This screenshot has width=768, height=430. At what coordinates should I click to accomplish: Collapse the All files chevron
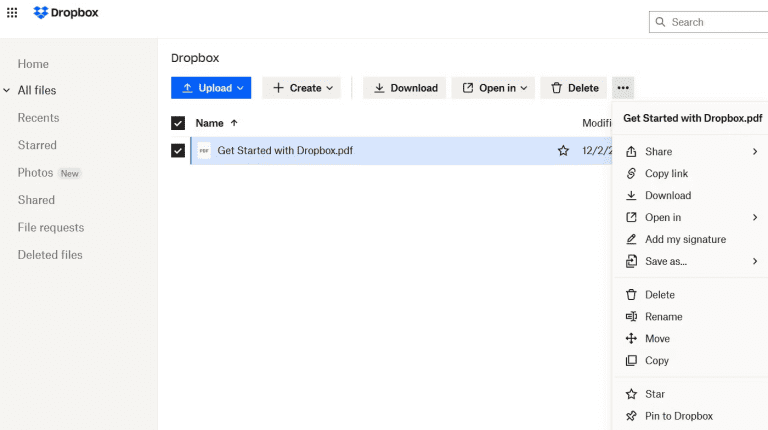[x=7, y=90]
